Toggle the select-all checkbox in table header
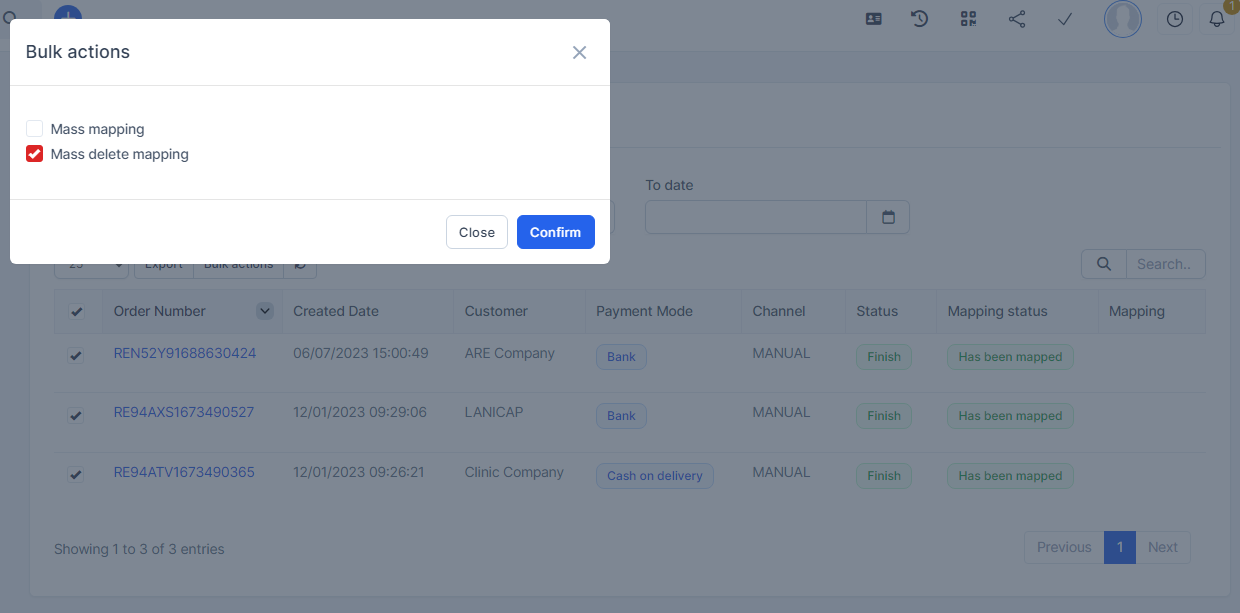Screen dimensions: 1240x613 point(77,312)
